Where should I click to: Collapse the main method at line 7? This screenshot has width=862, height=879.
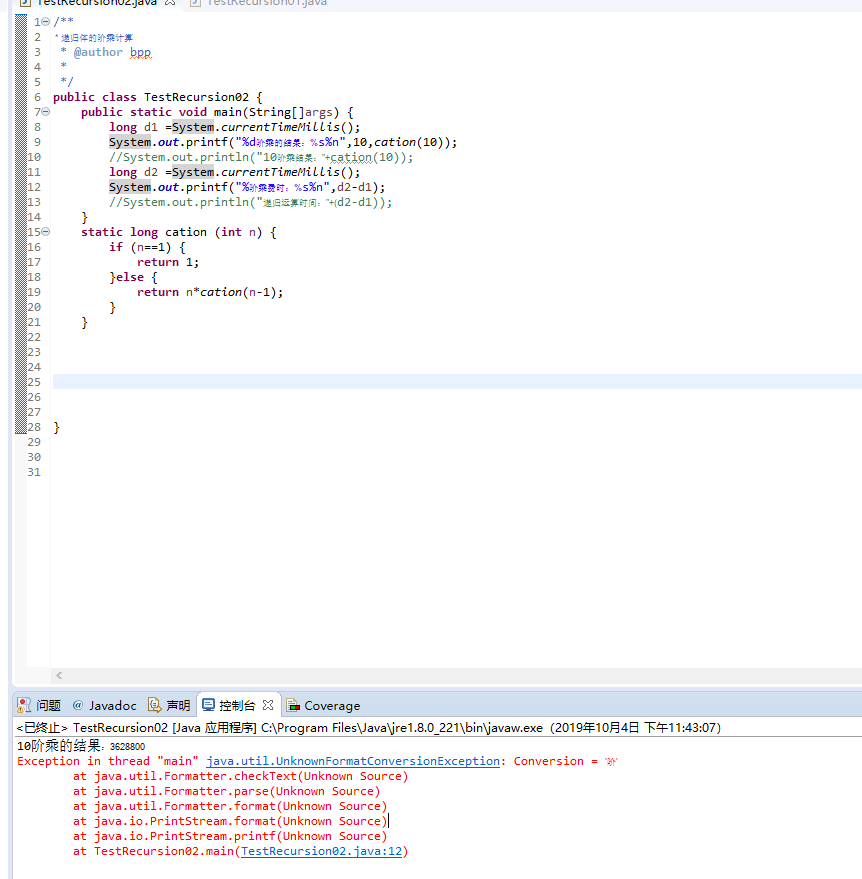click(46, 112)
